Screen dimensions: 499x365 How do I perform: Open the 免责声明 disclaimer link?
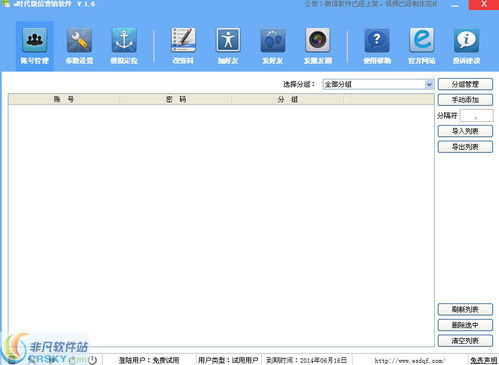pyautogui.click(x=483, y=360)
